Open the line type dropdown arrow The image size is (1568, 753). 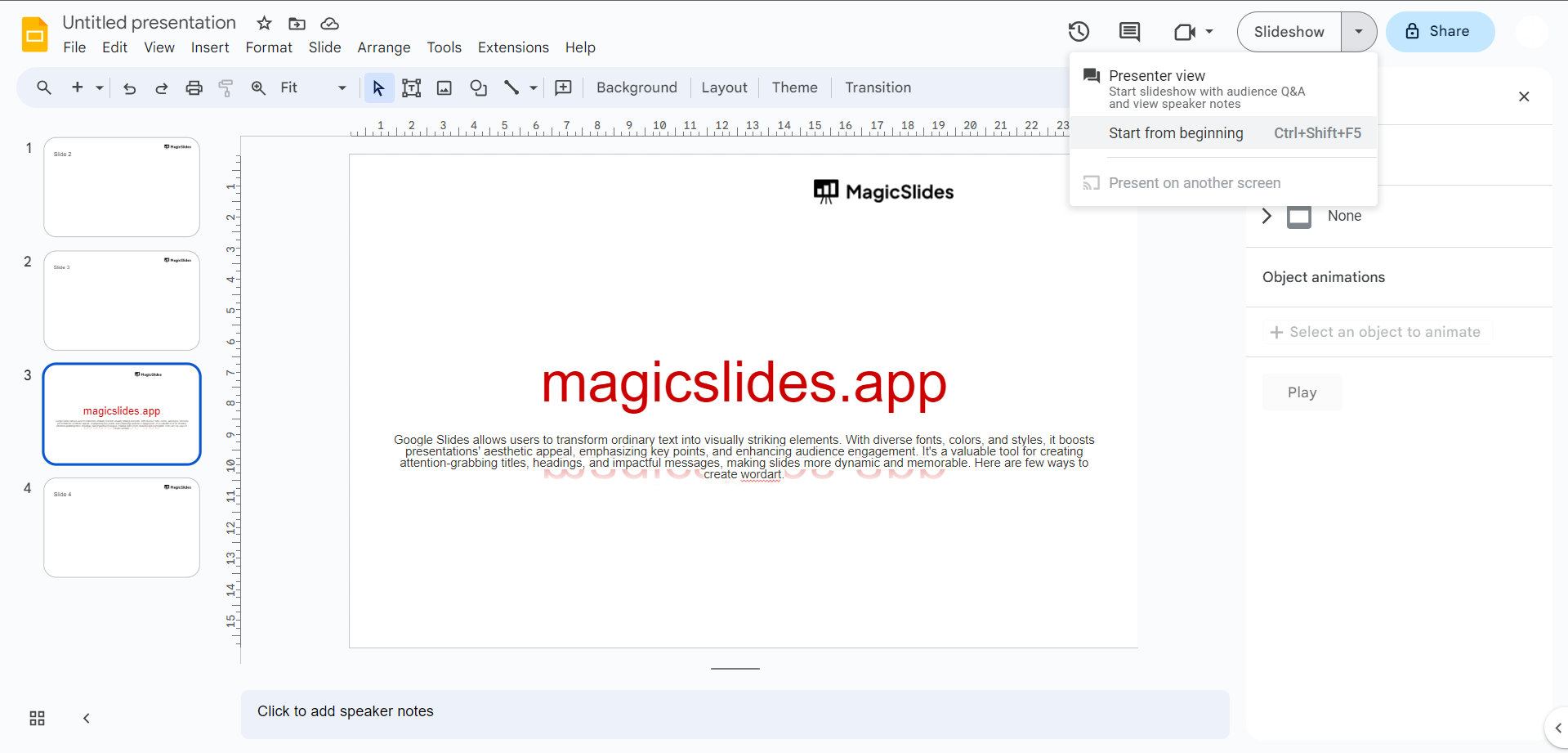tap(534, 87)
